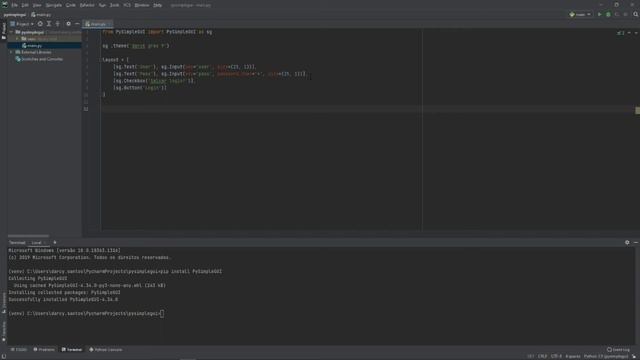Open Project panel settings gear
This screenshot has height=360, width=640.
pyautogui.click(x=68, y=24)
